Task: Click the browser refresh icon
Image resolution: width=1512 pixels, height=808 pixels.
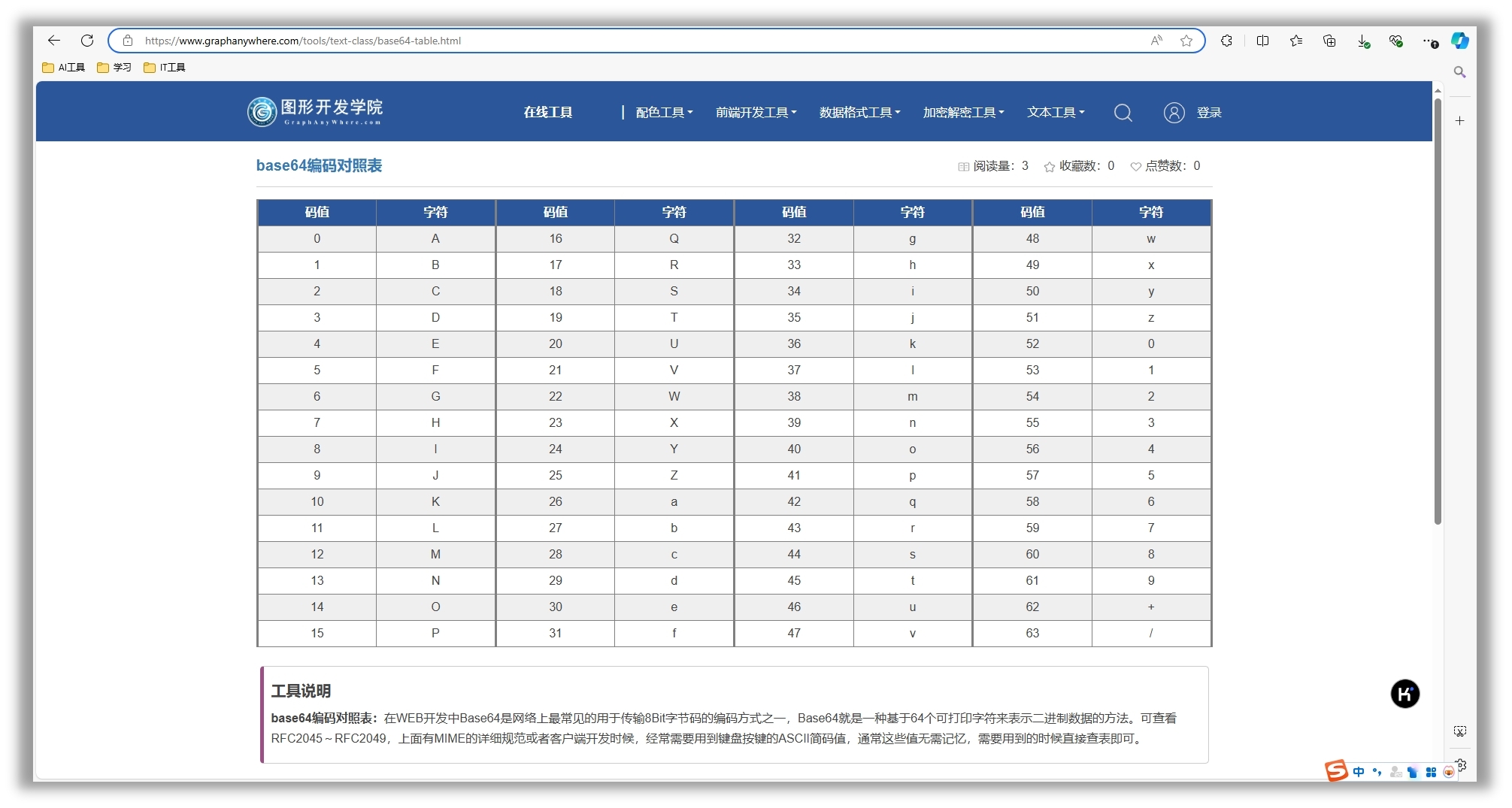Action: pyautogui.click(x=87, y=41)
